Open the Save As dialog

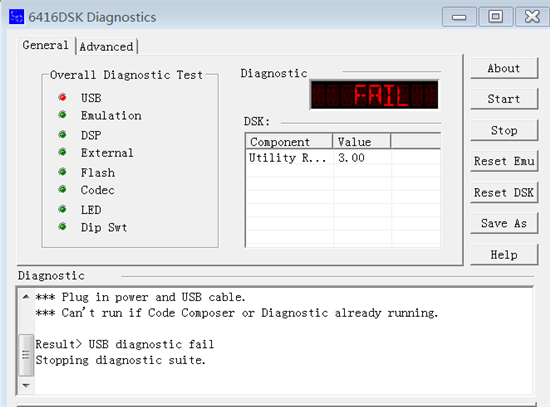[504, 223]
